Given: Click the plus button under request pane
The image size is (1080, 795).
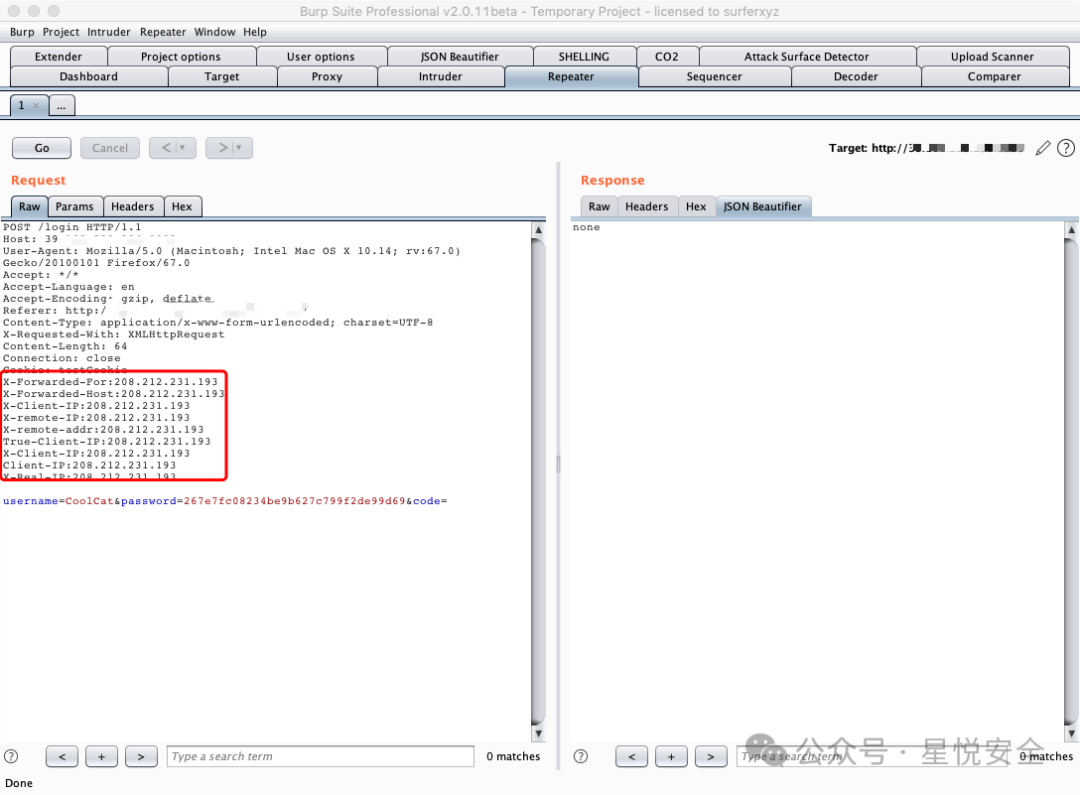Looking at the screenshot, I should point(101,756).
